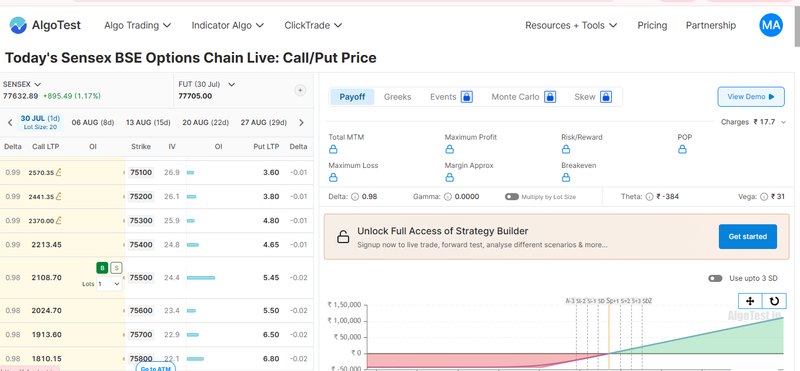The width and height of the screenshot is (800, 371).
Task: Click lock icon under Breakeven
Action: [565, 177]
